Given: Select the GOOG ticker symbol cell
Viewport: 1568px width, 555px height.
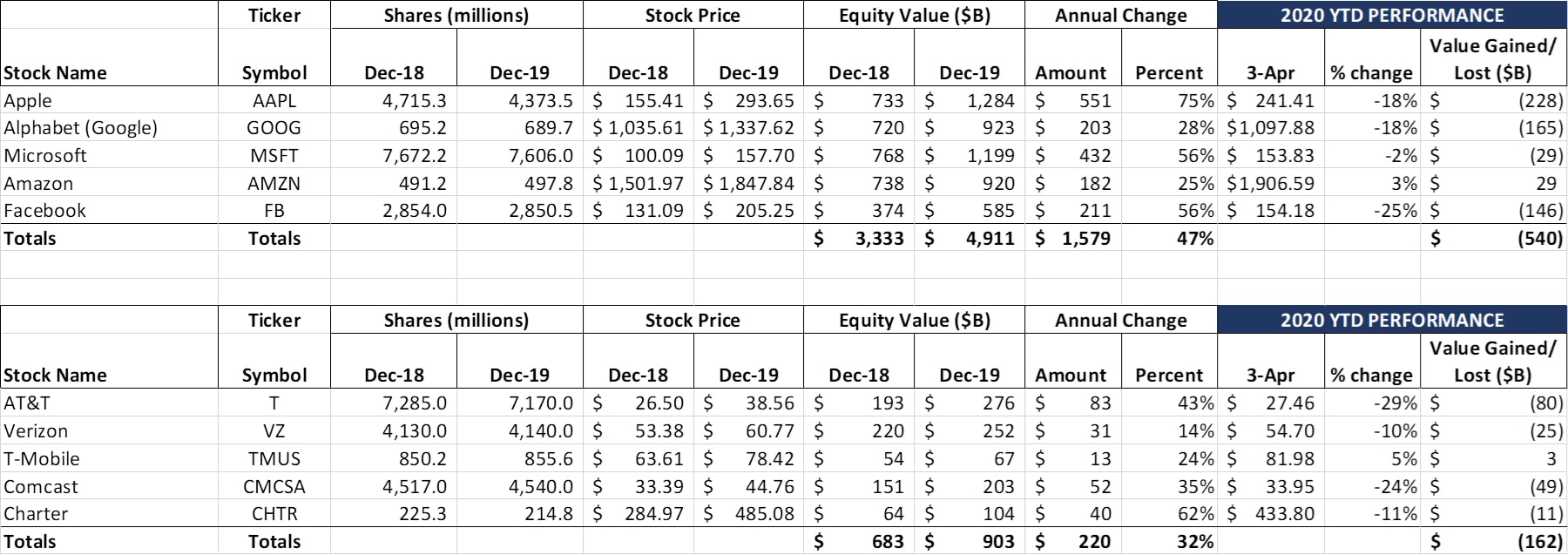Looking at the screenshot, I should pos(274,128).
